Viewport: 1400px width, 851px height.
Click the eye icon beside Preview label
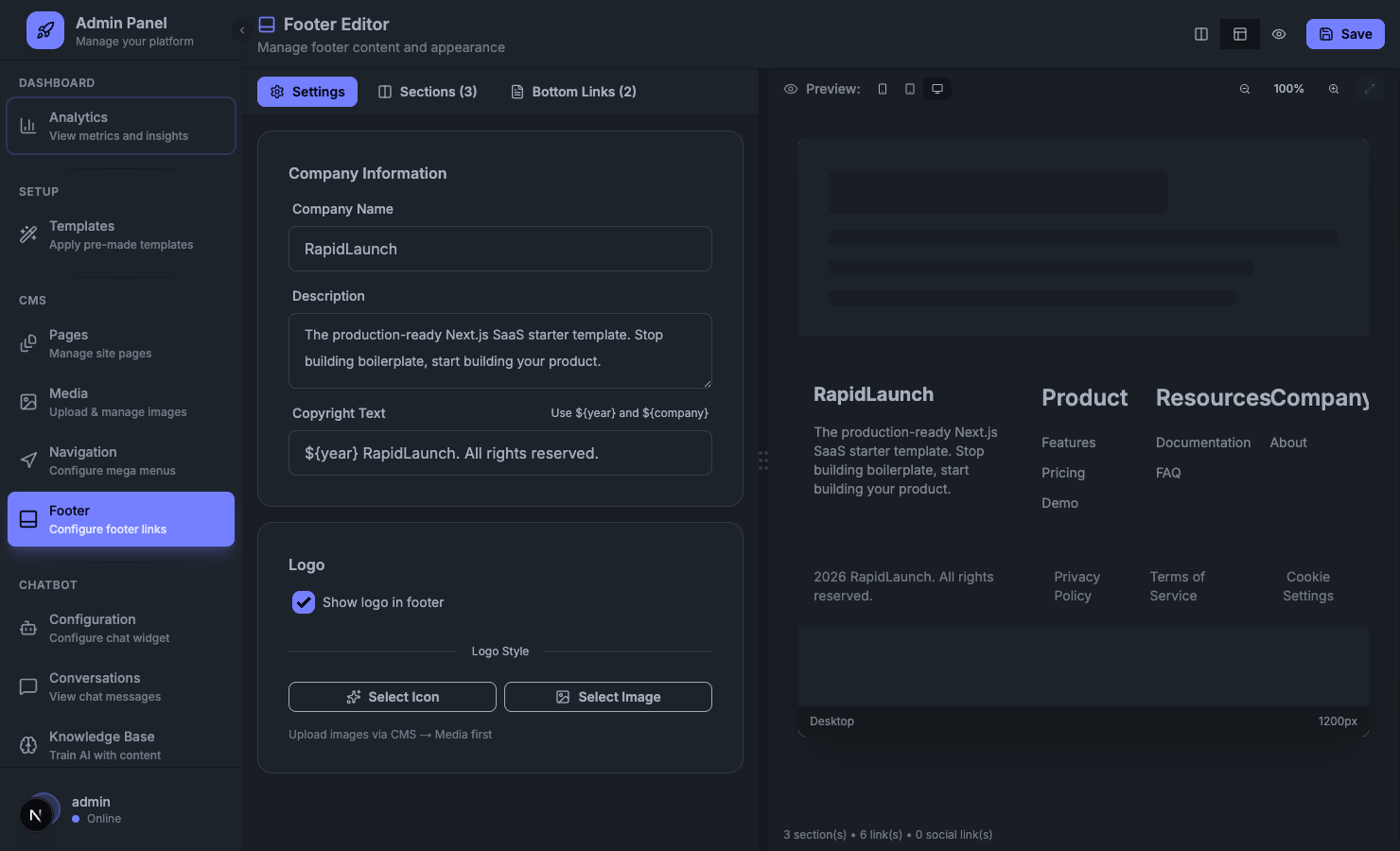(x=791, y=89)
